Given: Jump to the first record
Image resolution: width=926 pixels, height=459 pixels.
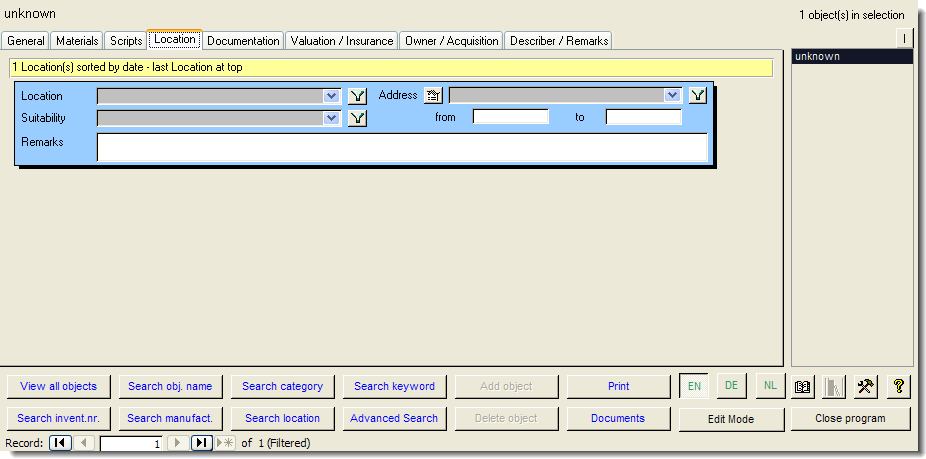Looking at the screenshot, I should [x=60, y=443].
